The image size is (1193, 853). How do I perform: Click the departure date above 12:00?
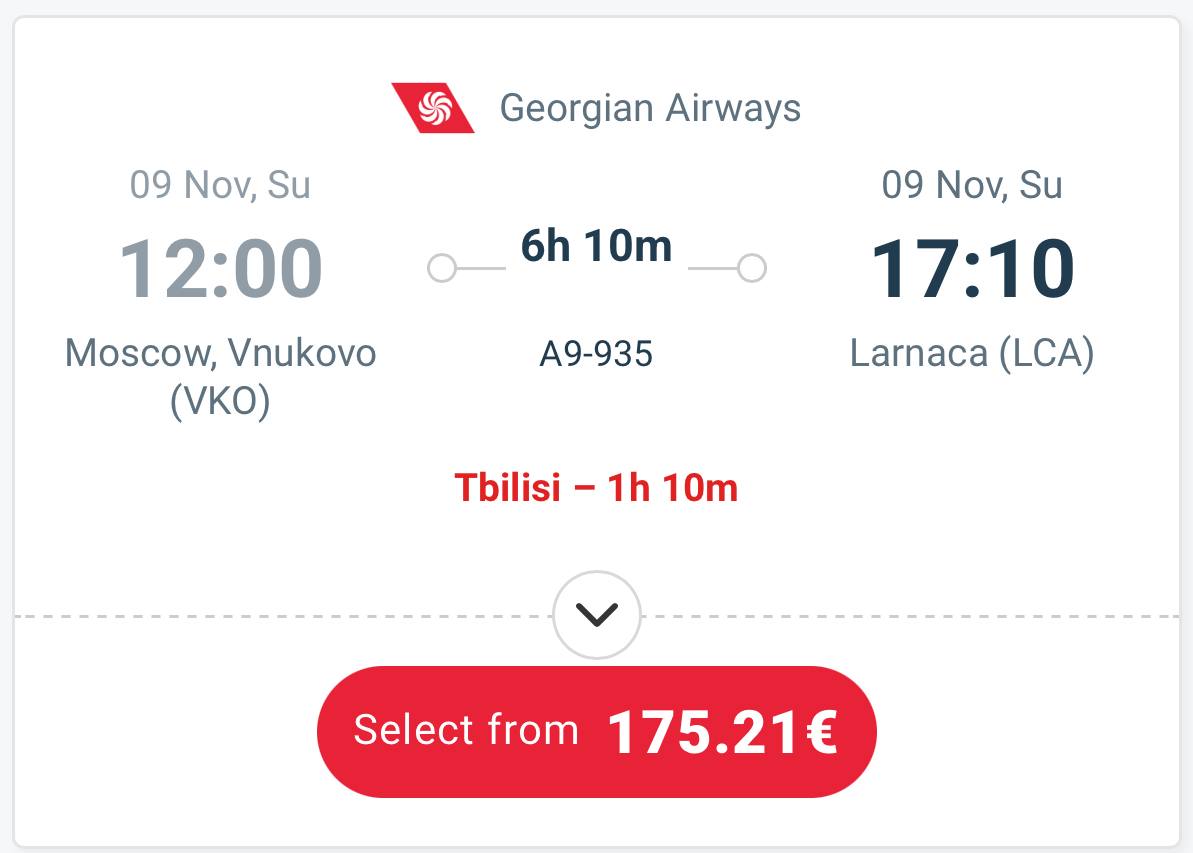(x=220, y=185)
